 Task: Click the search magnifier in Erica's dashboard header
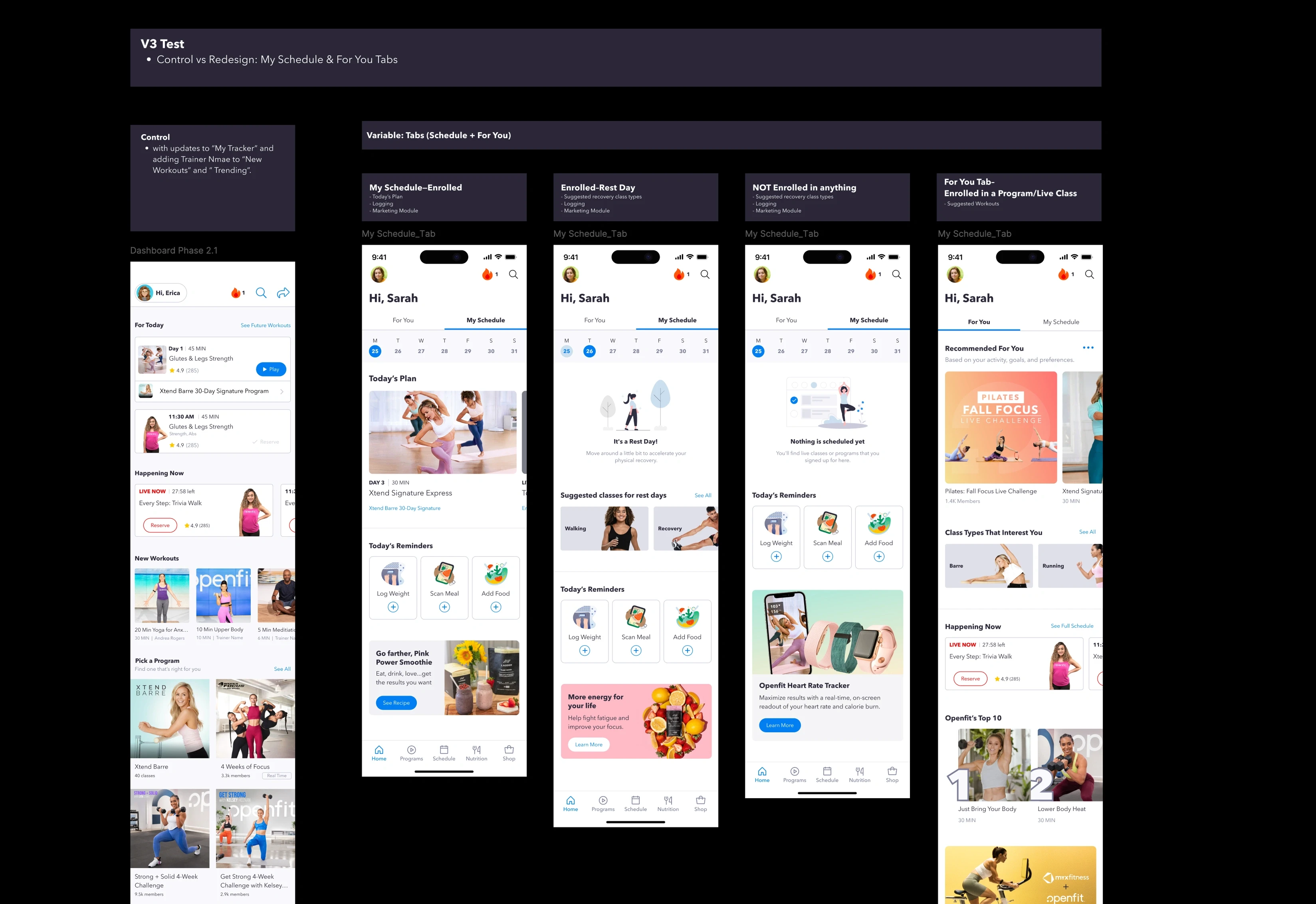pyautogui.click(x=261, y=293)
